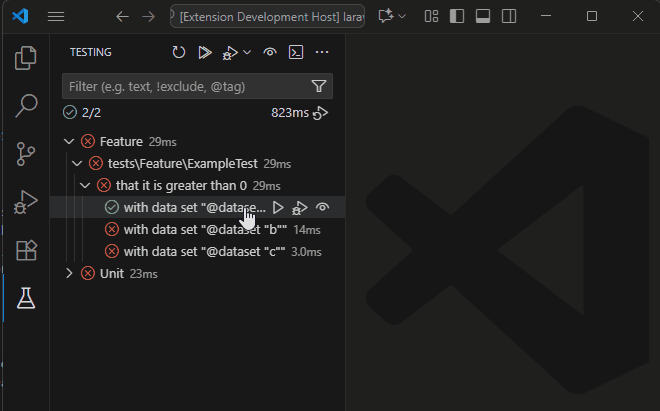Open the debug tests dropdown arrow

(247, 52)
